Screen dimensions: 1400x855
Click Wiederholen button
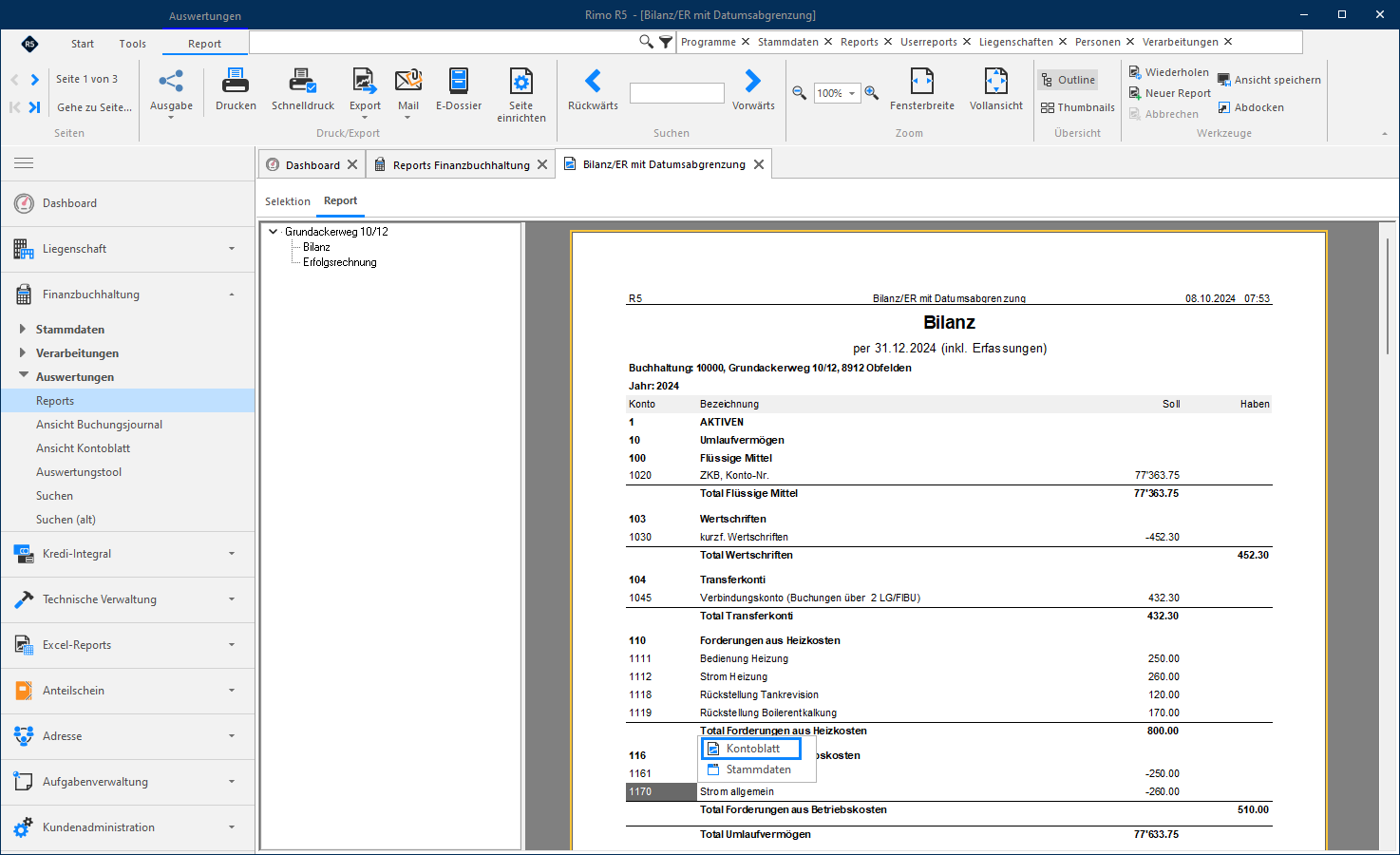pyautogui.click(x=1168, y=72)
